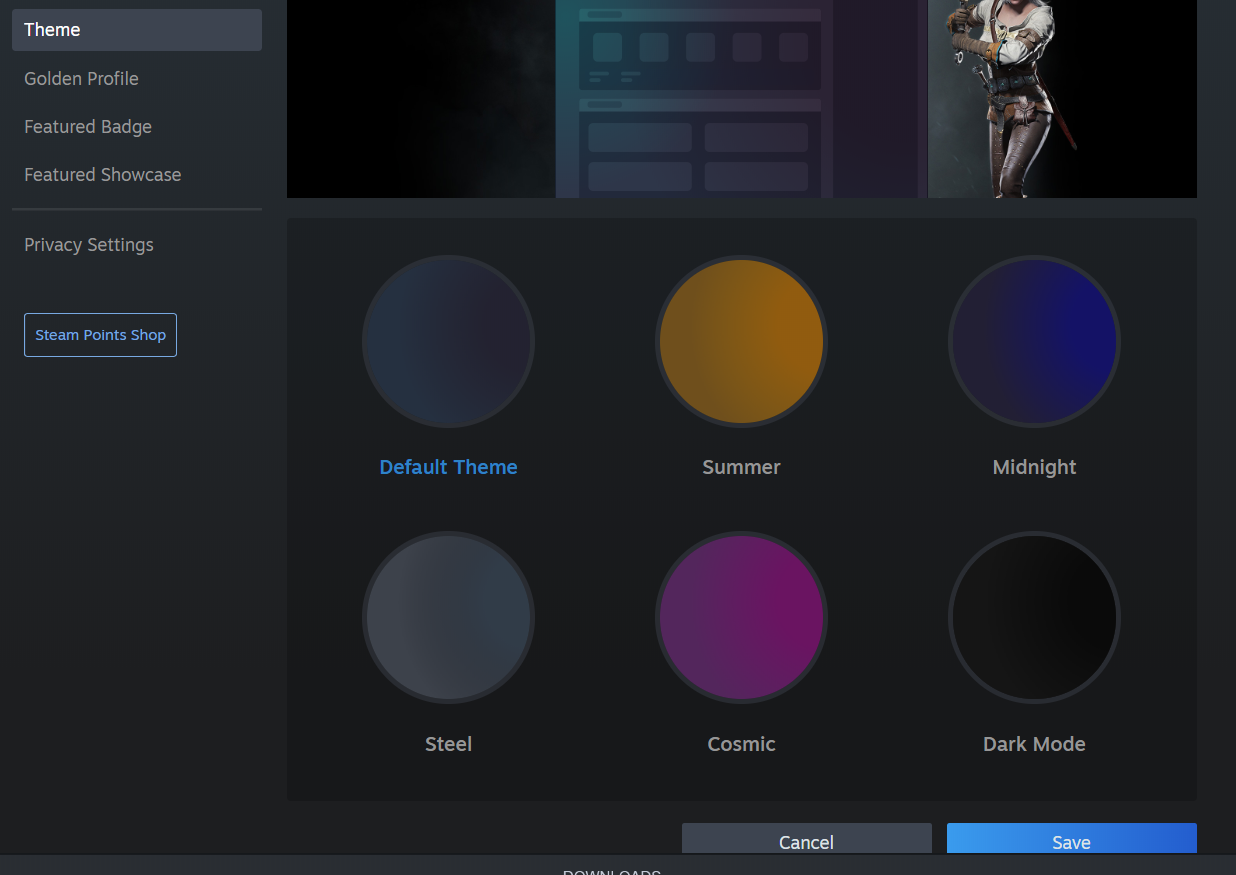Click the Steel theme label text
Screen dimensions: 1236x875
(x=448, y=744)
